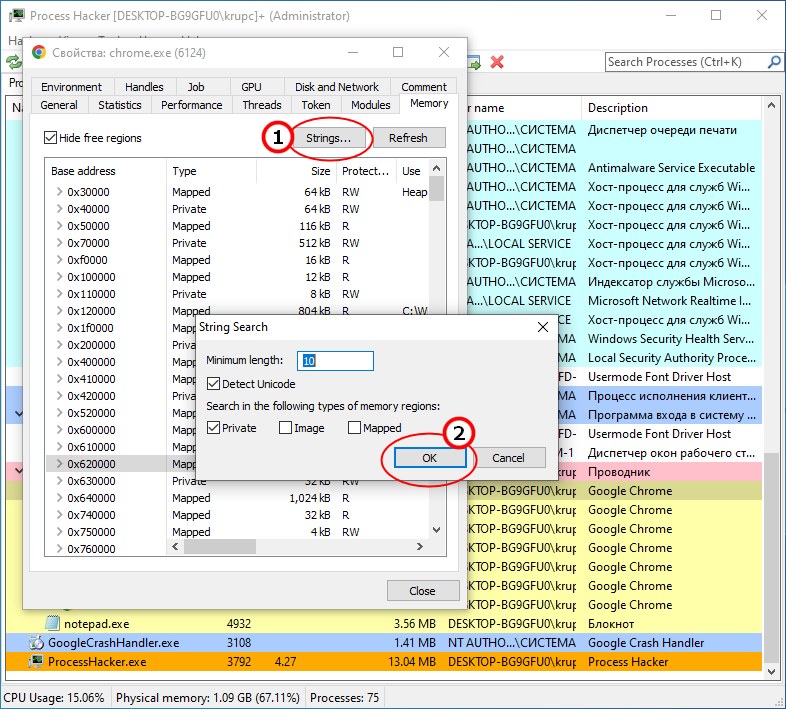Switch to the Statistics tab
This screenshot has width=786, height=709.
point(119,105)
